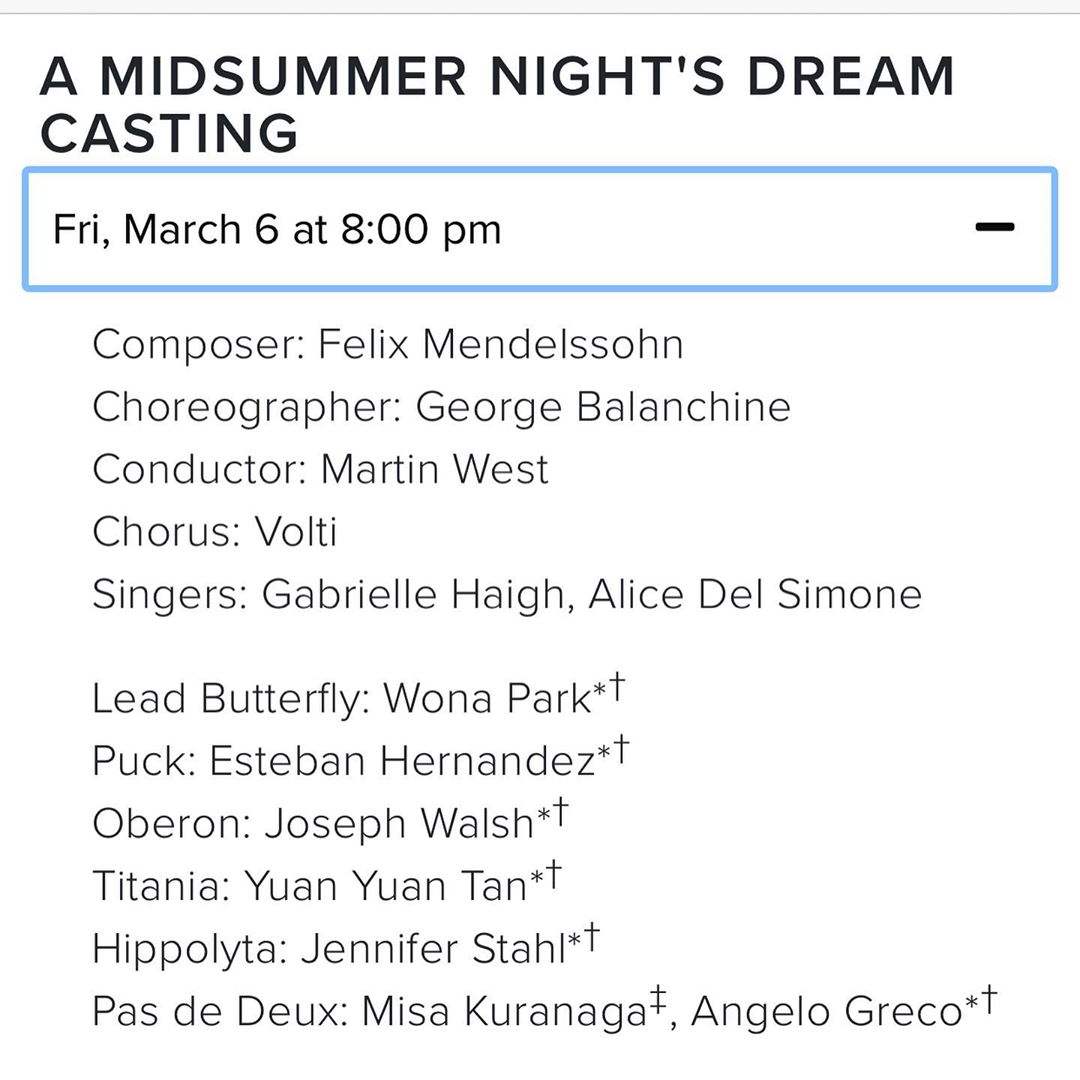Click choreographer name George Balanchine
1080x1080 pixels.
(x=603, y=407)
